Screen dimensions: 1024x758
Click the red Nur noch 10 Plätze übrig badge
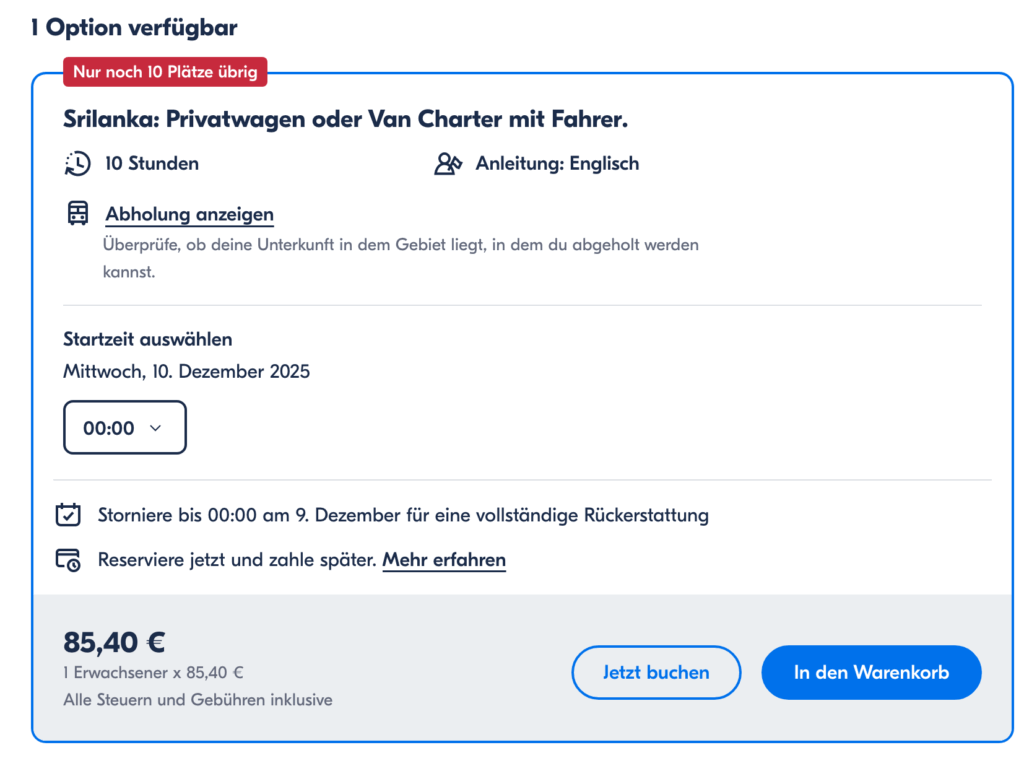(165, 71)
